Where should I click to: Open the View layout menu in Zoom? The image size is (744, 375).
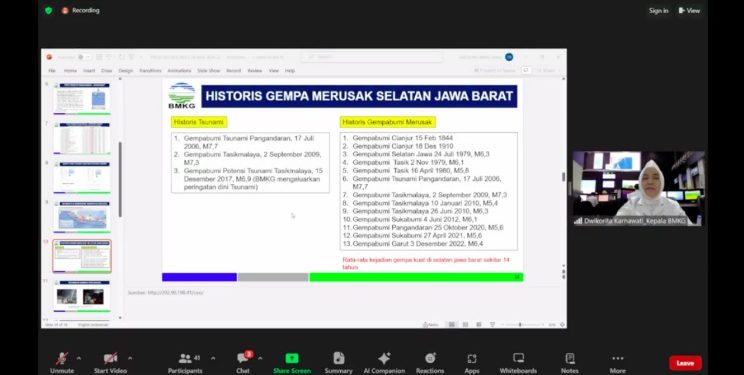(689, 10)
